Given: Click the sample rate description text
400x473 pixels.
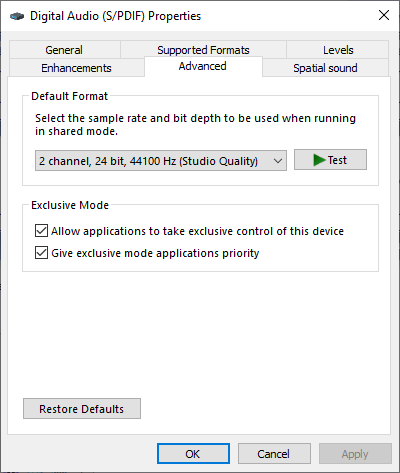Looking at the screenshot, I should click(x=195, y=125).
